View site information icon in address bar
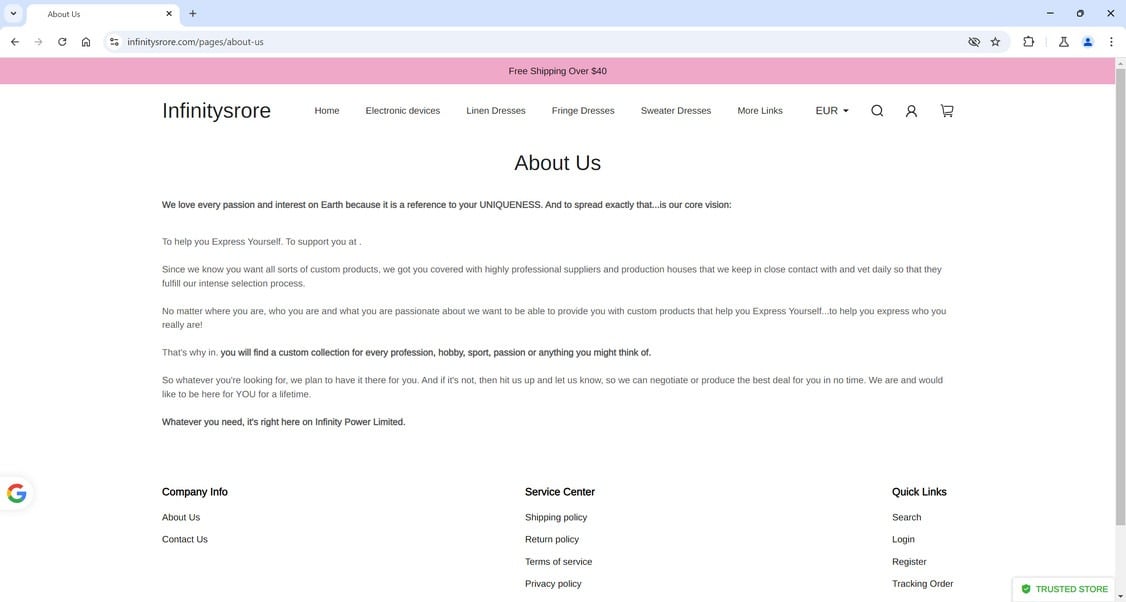Viewport: 1126px width, 602px height. [x=114, y=42]
